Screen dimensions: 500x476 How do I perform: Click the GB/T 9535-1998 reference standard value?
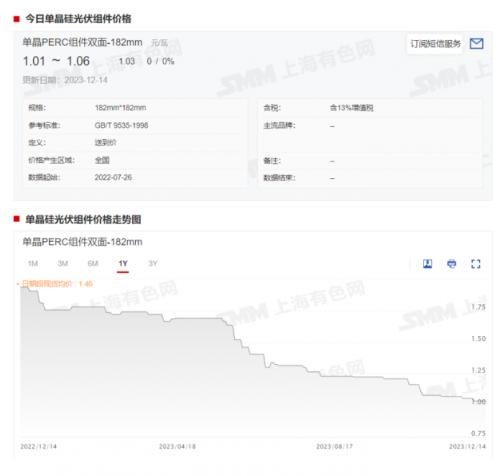point(121,125)
